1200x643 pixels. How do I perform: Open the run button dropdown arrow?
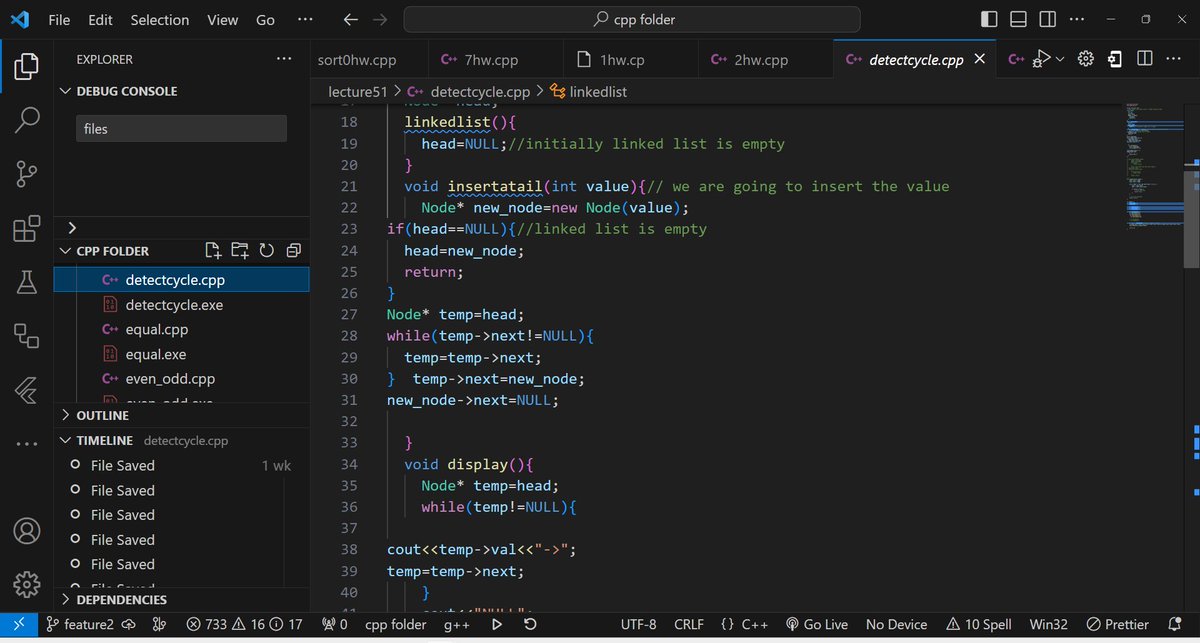1060,59
